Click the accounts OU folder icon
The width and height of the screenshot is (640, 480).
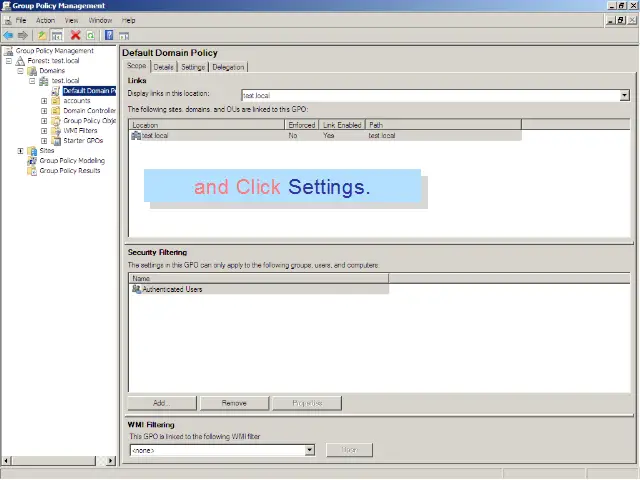pos(56,101)
